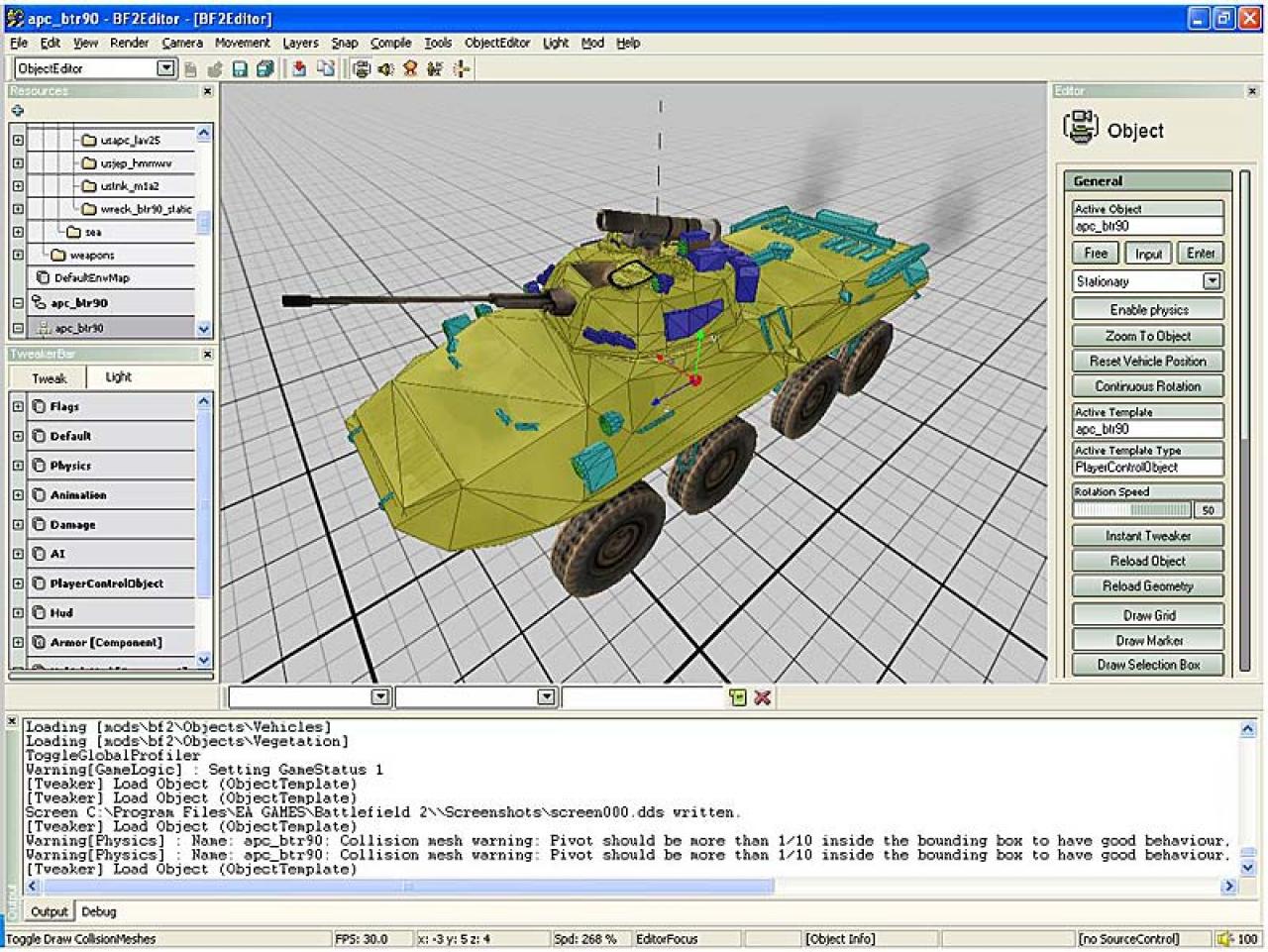Viewport: 1268px width, 952px height.
Task: Click the DefaultEnvMap icon in the resource tree
Action: (43, 277)
